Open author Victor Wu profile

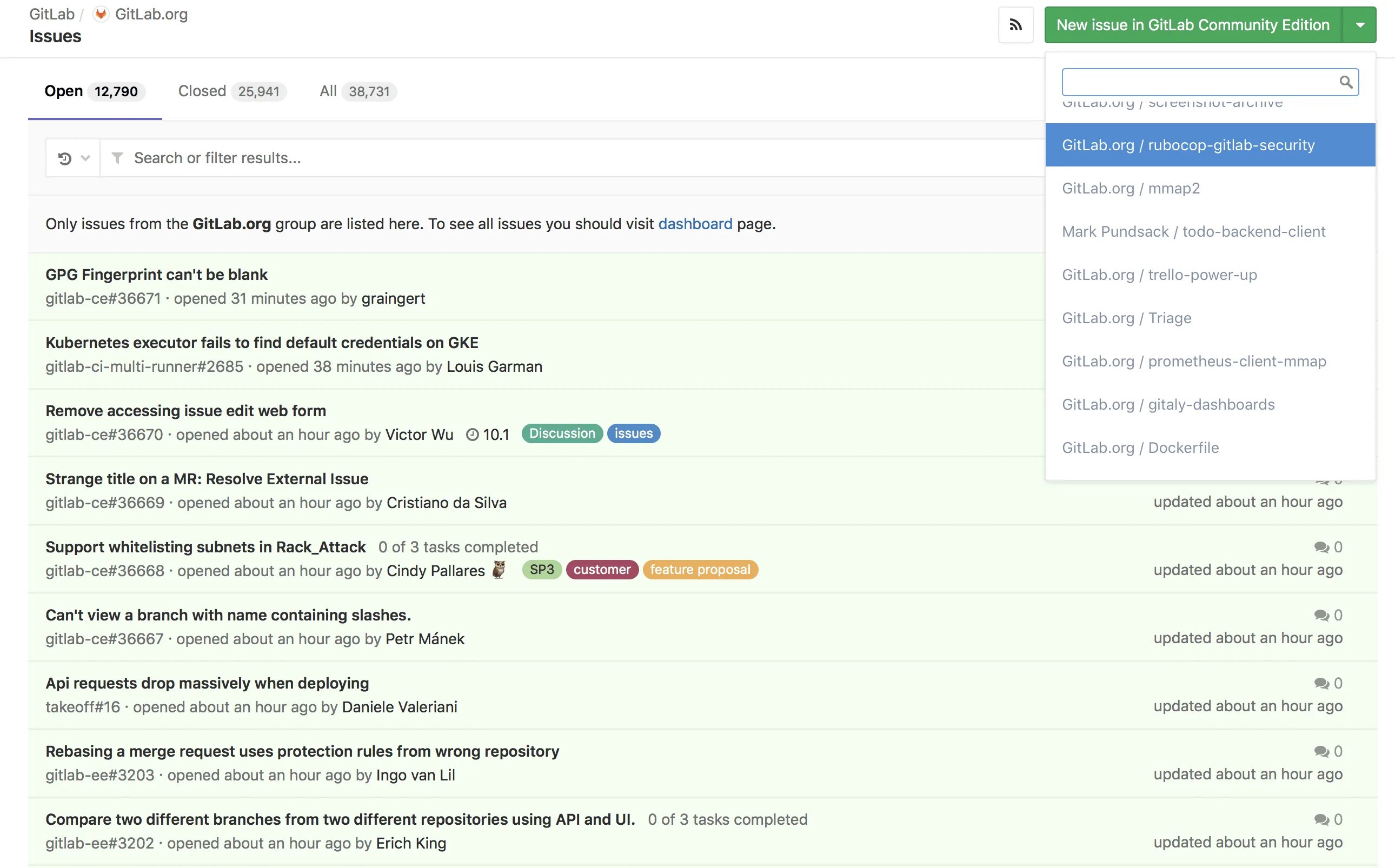click(x=419, y=435)
